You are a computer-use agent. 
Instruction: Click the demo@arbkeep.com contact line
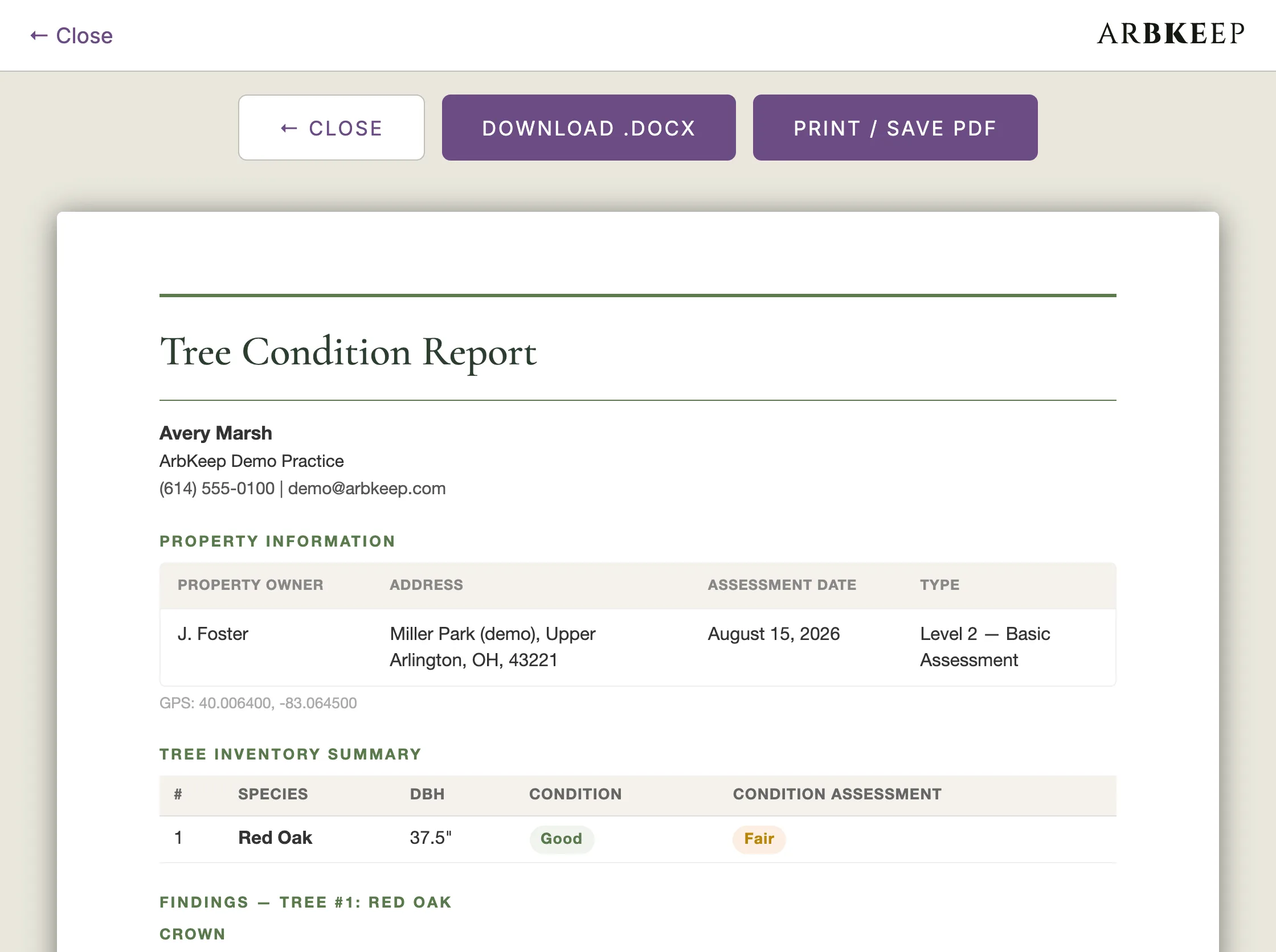click(302, 489)
